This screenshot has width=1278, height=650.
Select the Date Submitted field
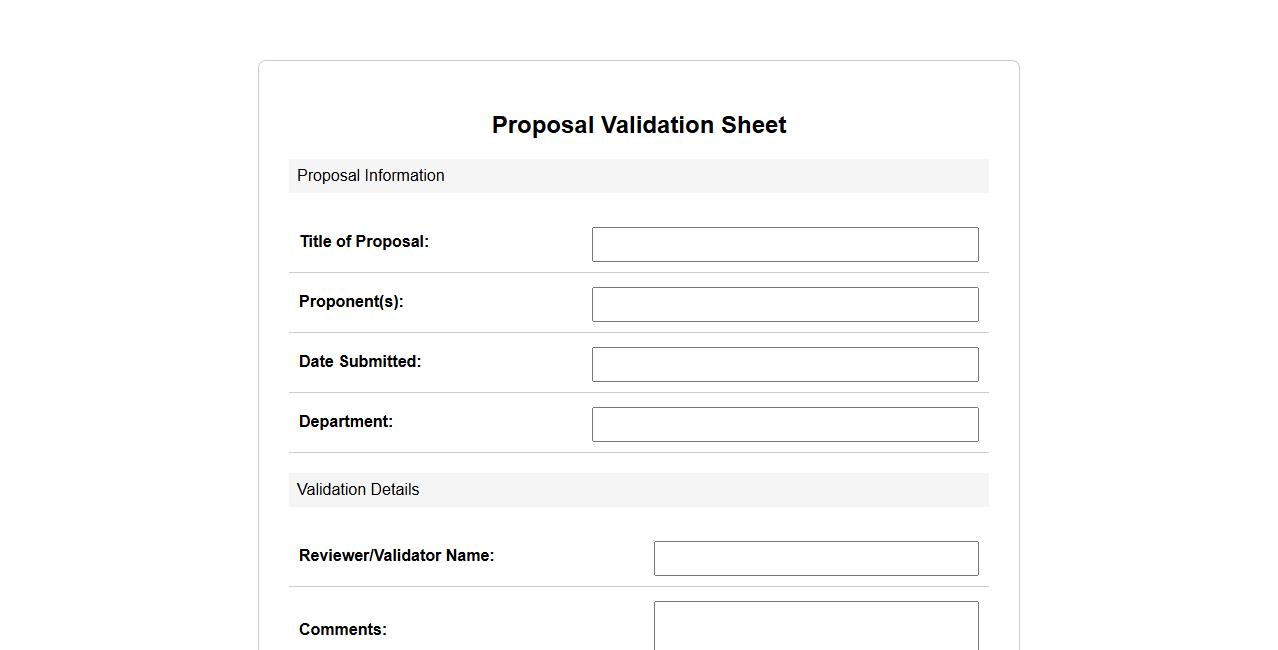coord(785,364)
